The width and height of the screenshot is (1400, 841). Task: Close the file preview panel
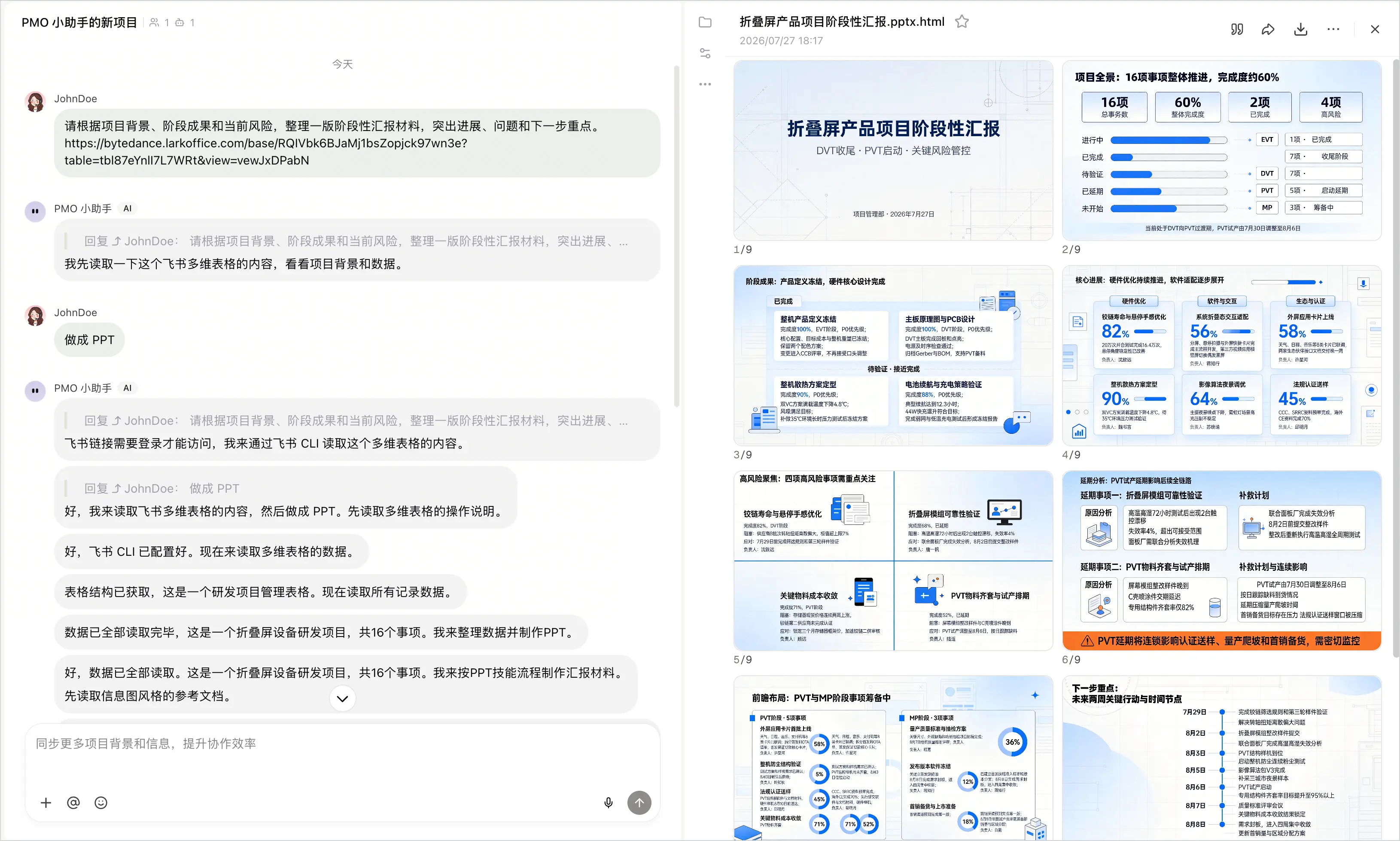(1375, 29)
